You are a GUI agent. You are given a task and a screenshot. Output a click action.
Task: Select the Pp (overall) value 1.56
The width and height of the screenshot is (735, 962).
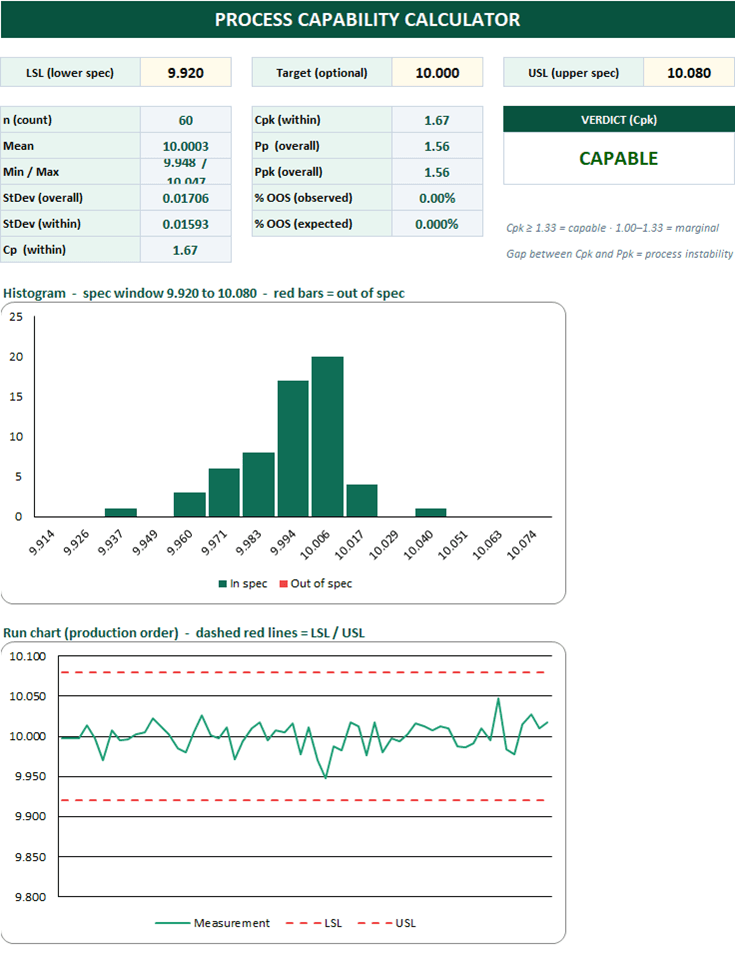tap(437, 146)
